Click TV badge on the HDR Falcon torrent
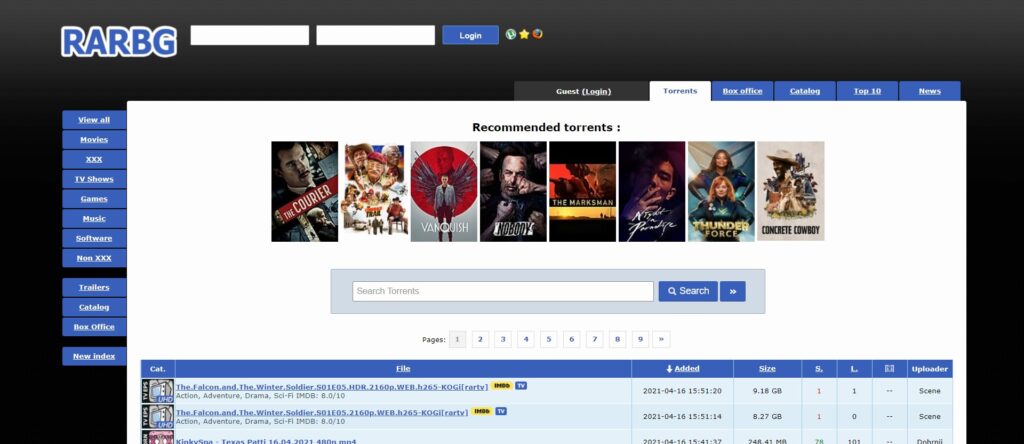 coord(520,386)
